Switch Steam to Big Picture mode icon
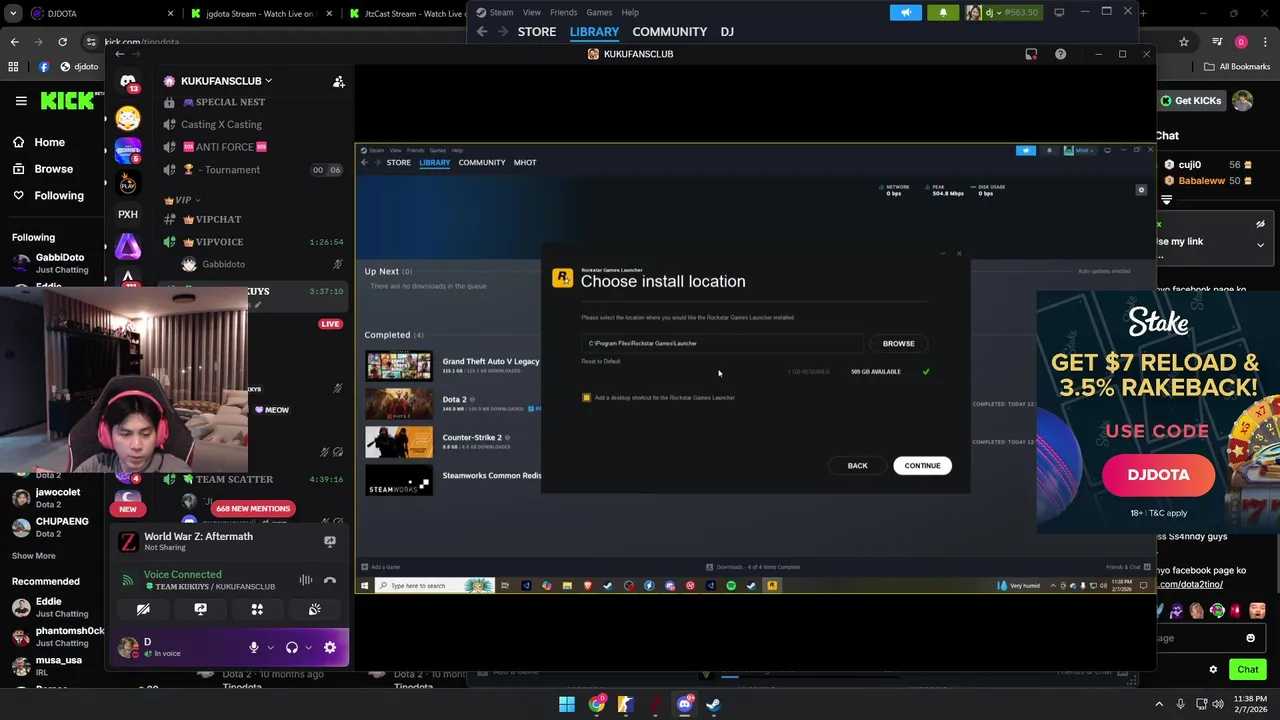1280x720 pixels. [x=1059, y=12]
